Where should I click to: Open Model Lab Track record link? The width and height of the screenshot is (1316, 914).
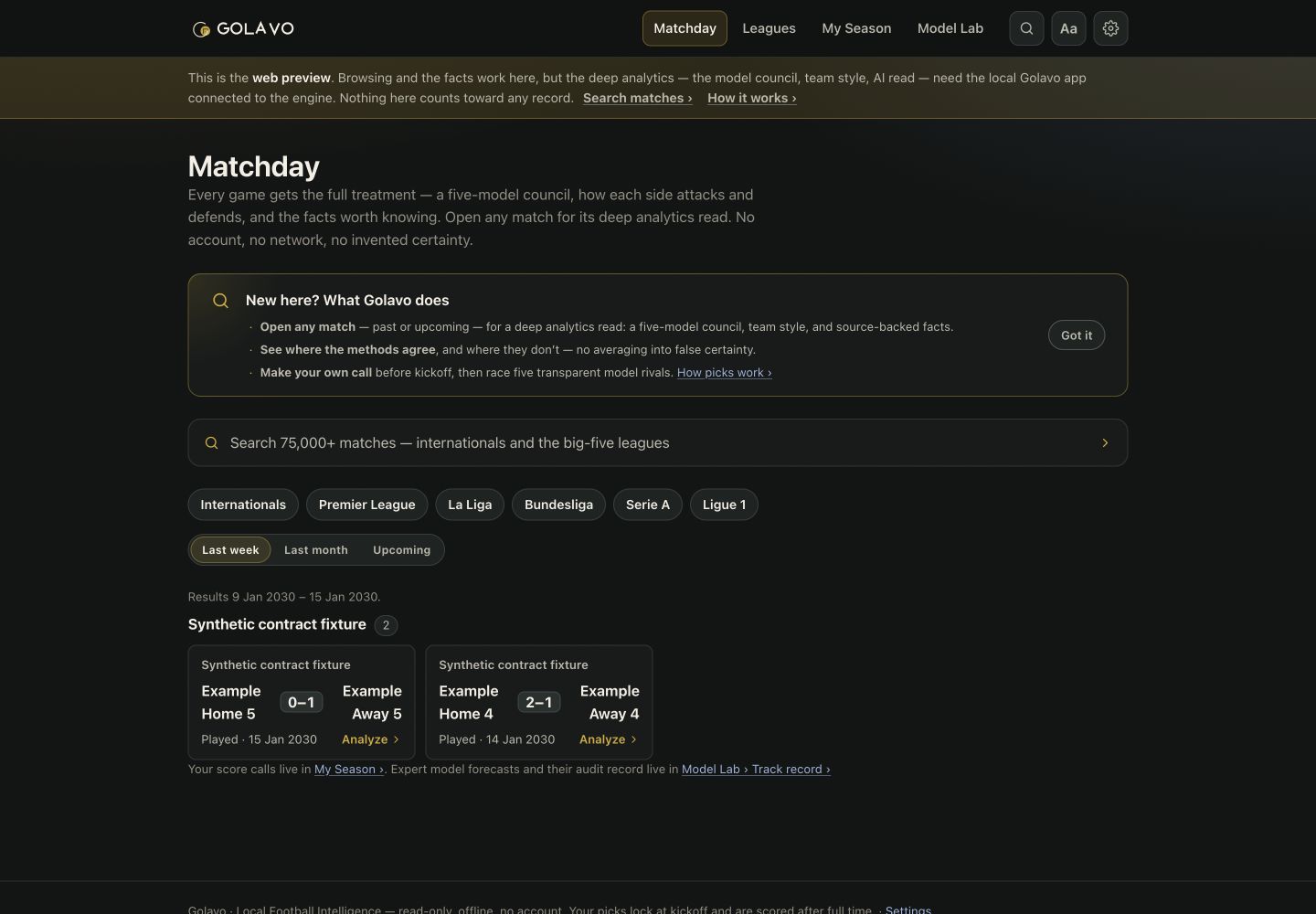[756, 770]
